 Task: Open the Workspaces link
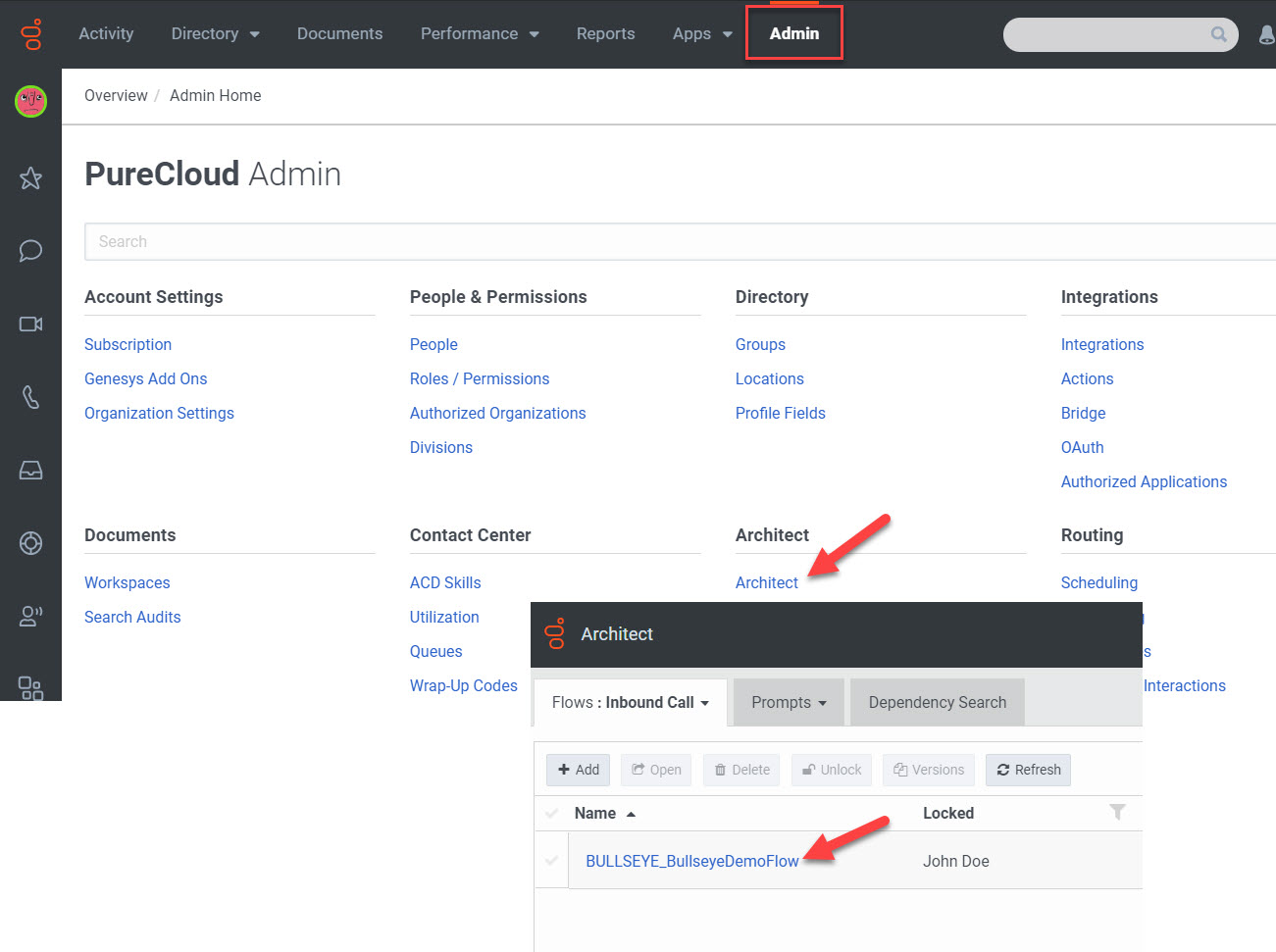128,582
